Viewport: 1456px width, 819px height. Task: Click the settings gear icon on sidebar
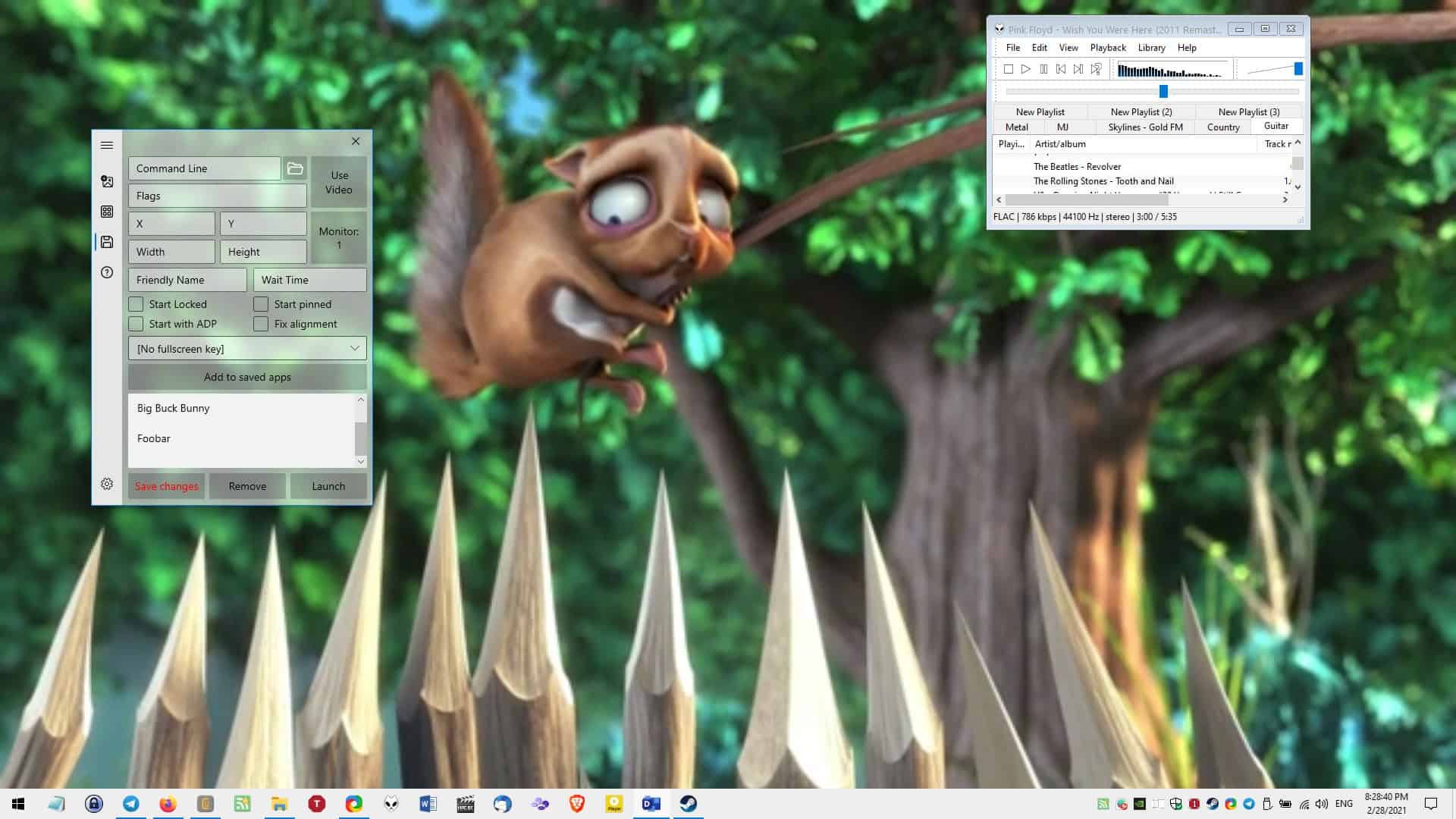(107, 484)
